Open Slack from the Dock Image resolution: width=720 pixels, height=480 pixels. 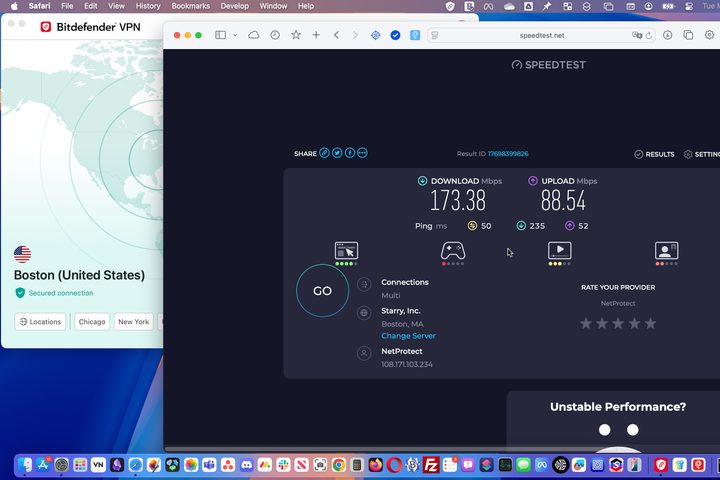click(x=283, y=465)
